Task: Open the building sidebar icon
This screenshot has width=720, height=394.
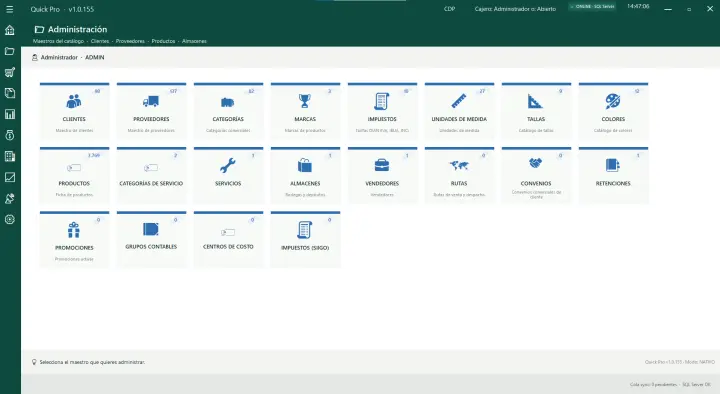Action: coord(10,156)
